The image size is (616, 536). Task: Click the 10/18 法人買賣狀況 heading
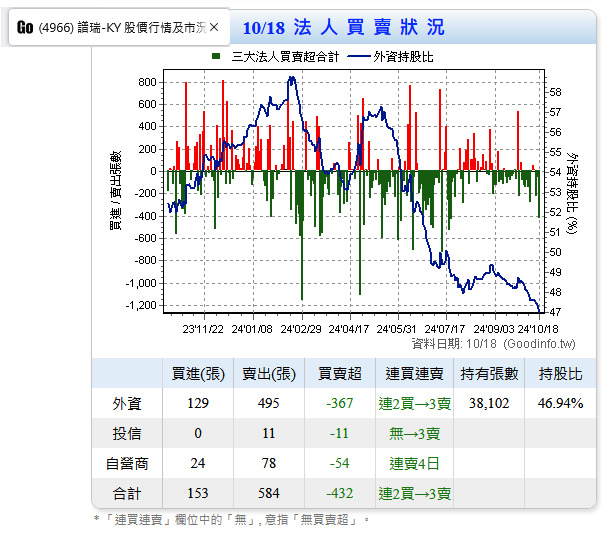(343, 28)
